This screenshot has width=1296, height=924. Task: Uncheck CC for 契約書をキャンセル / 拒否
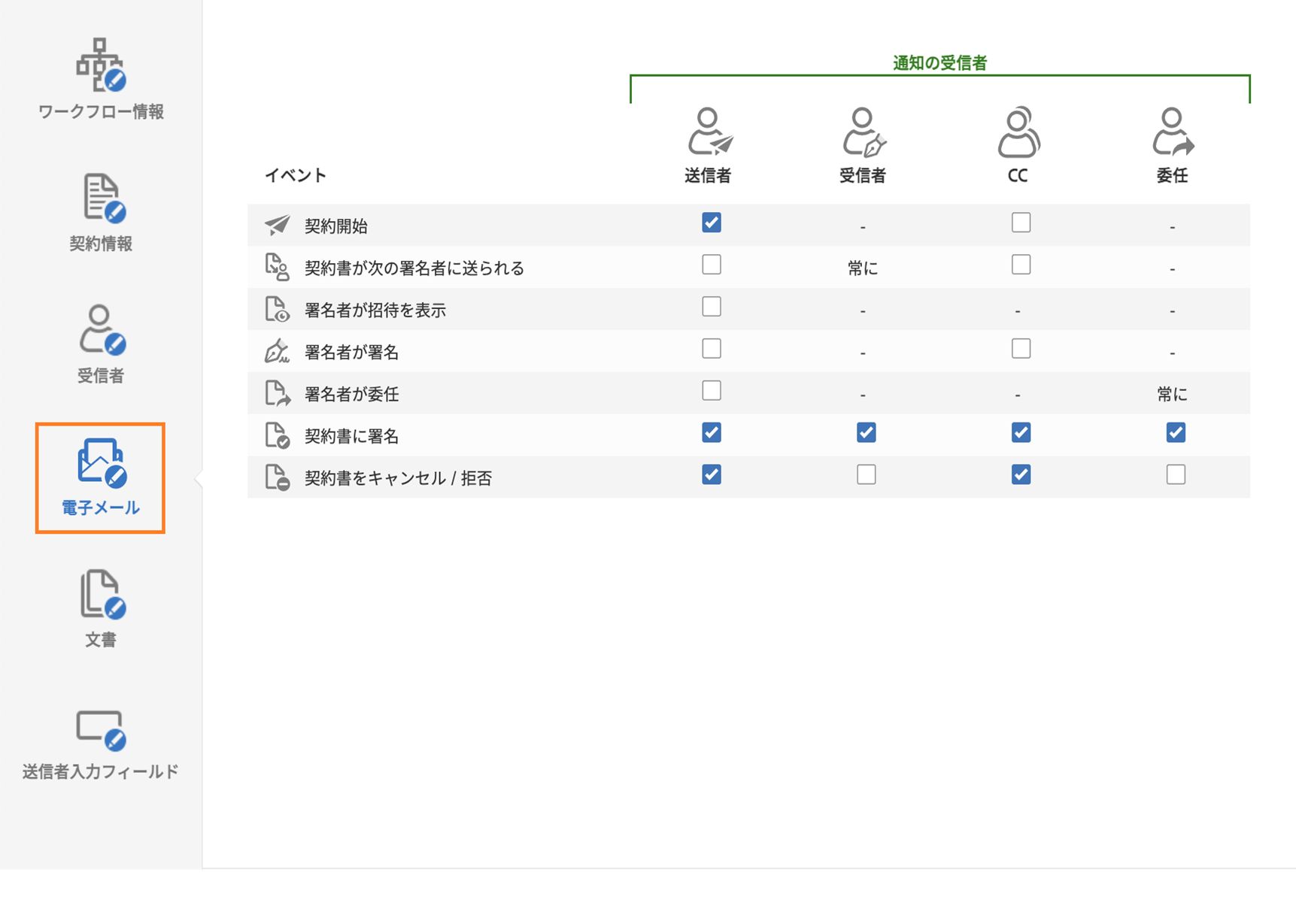(x=1021, y=474)
